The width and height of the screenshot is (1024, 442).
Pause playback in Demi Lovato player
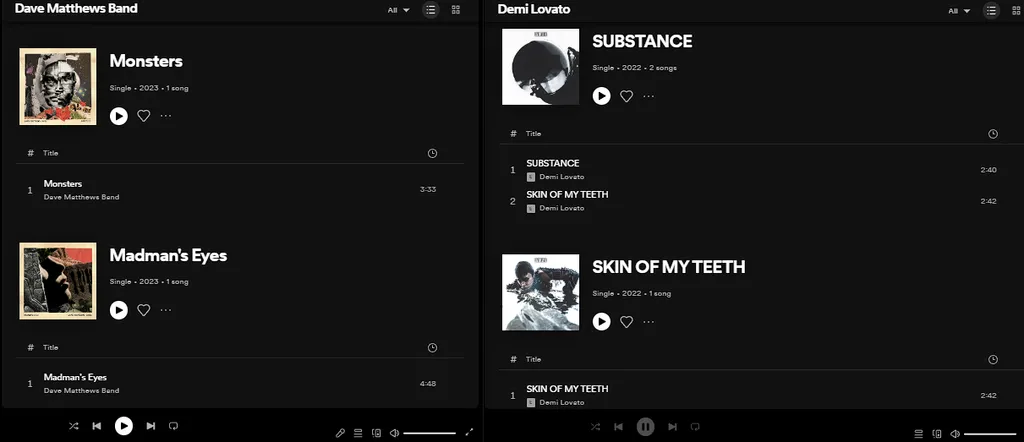point(645,427)
